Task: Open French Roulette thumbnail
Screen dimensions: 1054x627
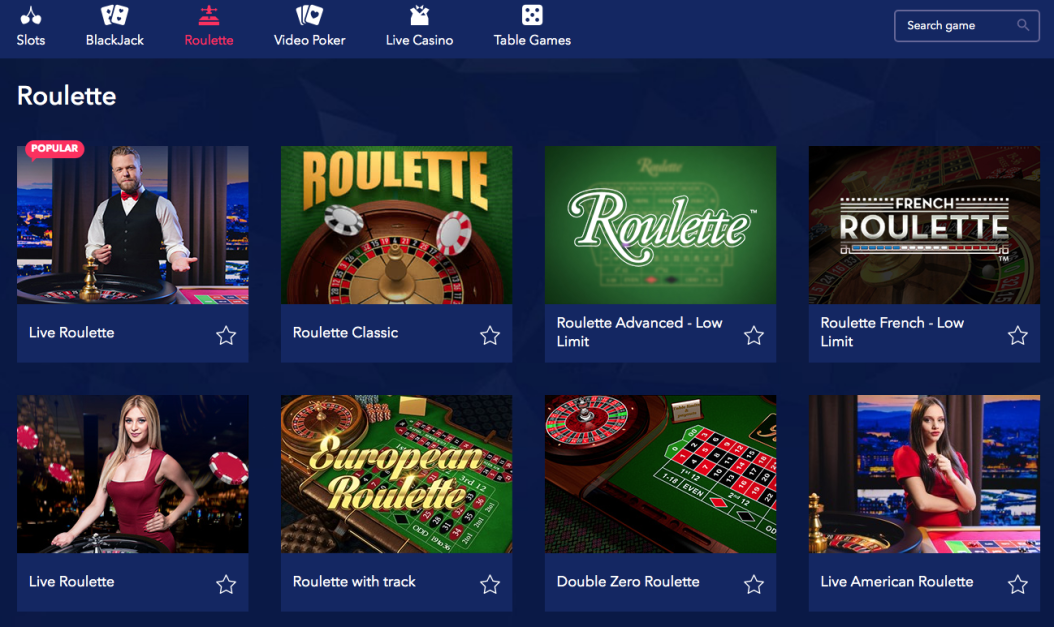Action: point(924,225)
